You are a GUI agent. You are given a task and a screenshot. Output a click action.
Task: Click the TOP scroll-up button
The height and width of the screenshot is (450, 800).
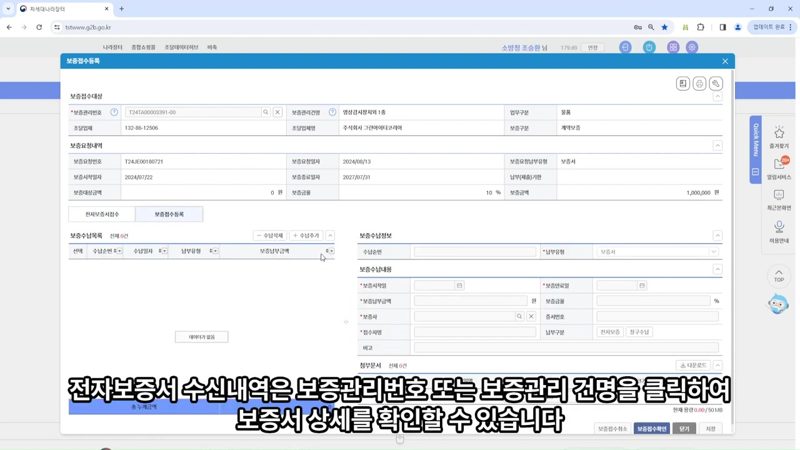pos(779,276)
